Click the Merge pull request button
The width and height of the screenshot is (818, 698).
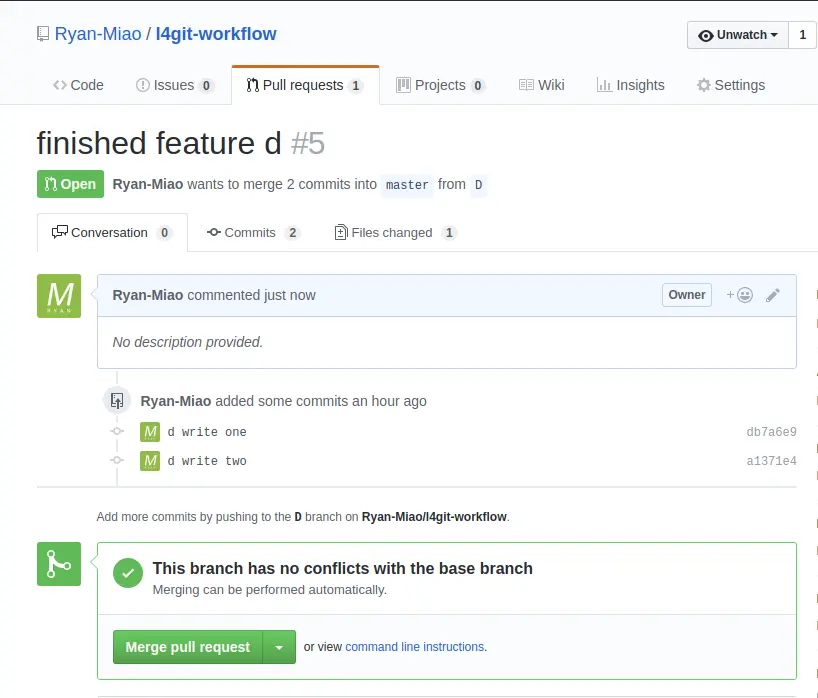[188, 647]
